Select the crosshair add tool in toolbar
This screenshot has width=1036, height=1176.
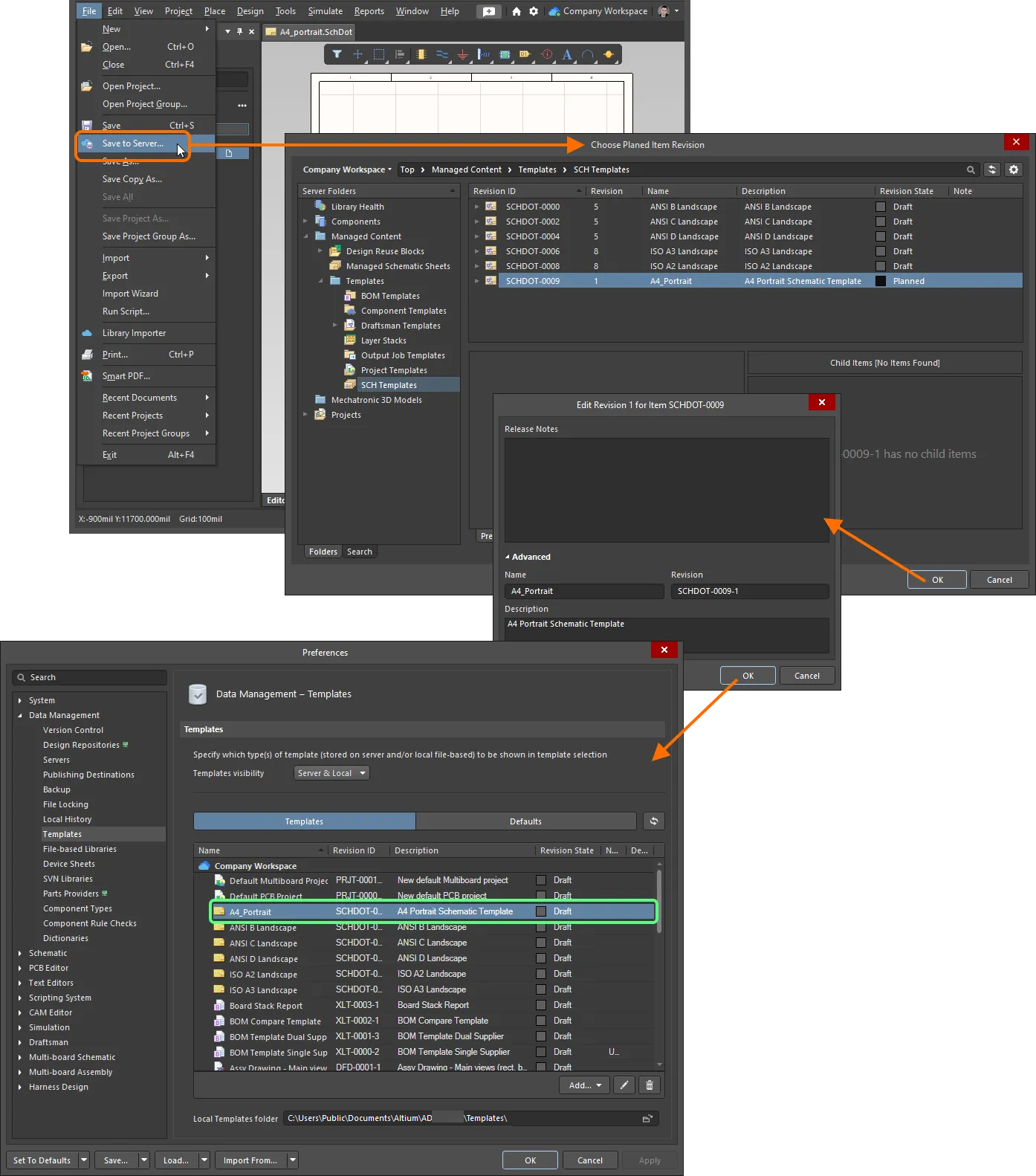(357, 54)
